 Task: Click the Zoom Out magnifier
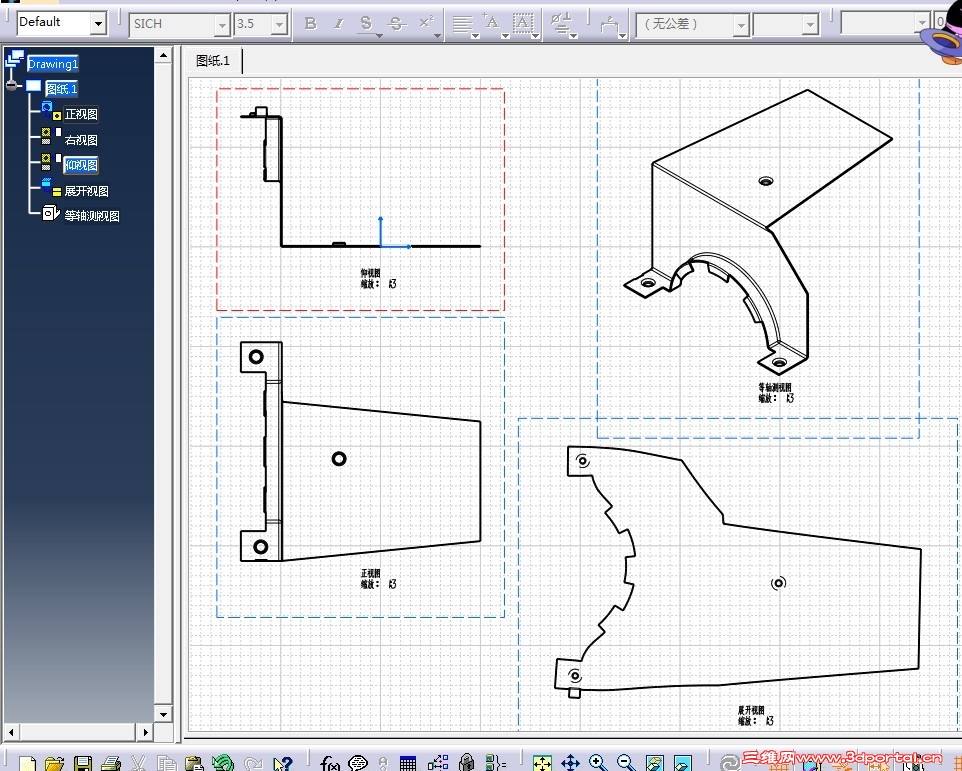pos(626,764)
